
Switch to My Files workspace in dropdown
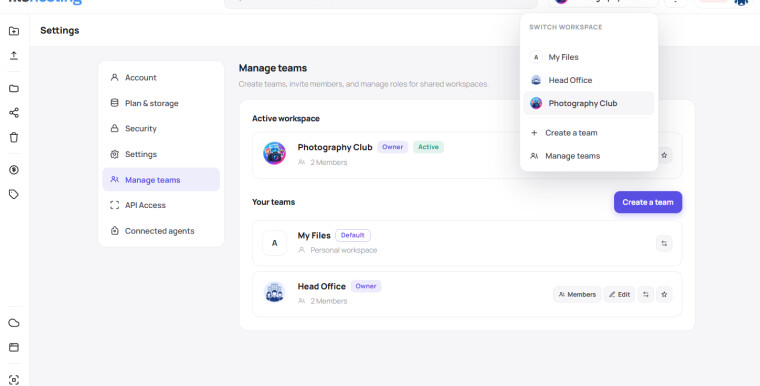[589, 57]
